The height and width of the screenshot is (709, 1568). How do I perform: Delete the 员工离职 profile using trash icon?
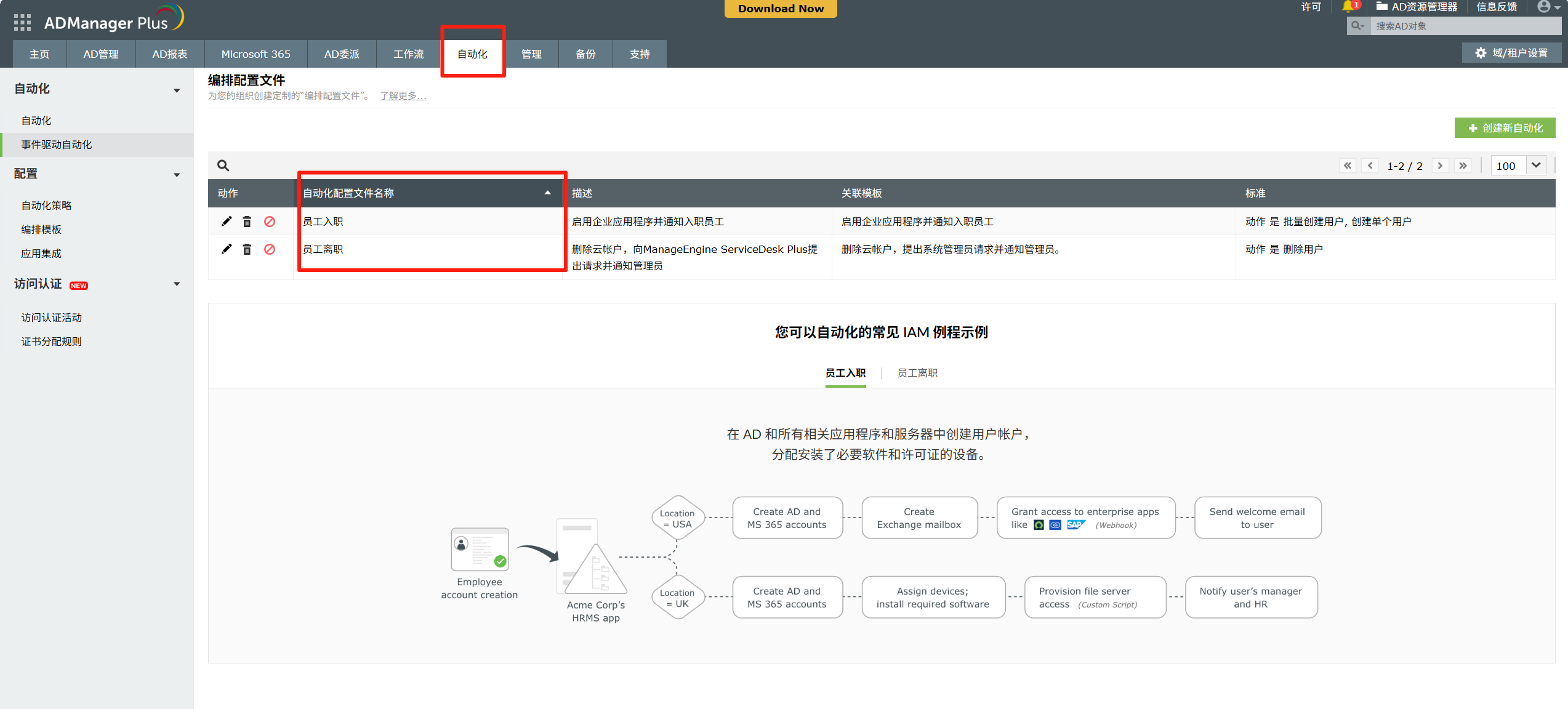247,249
